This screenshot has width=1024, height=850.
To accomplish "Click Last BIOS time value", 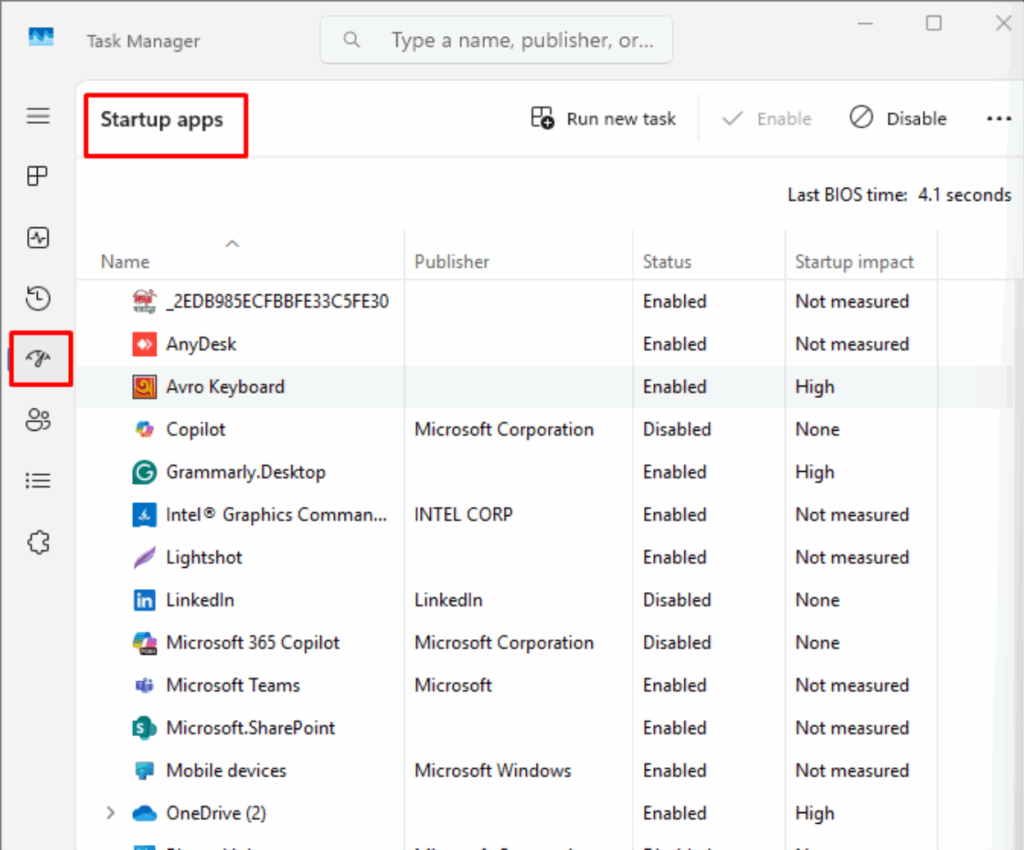I will pos(965,195).
